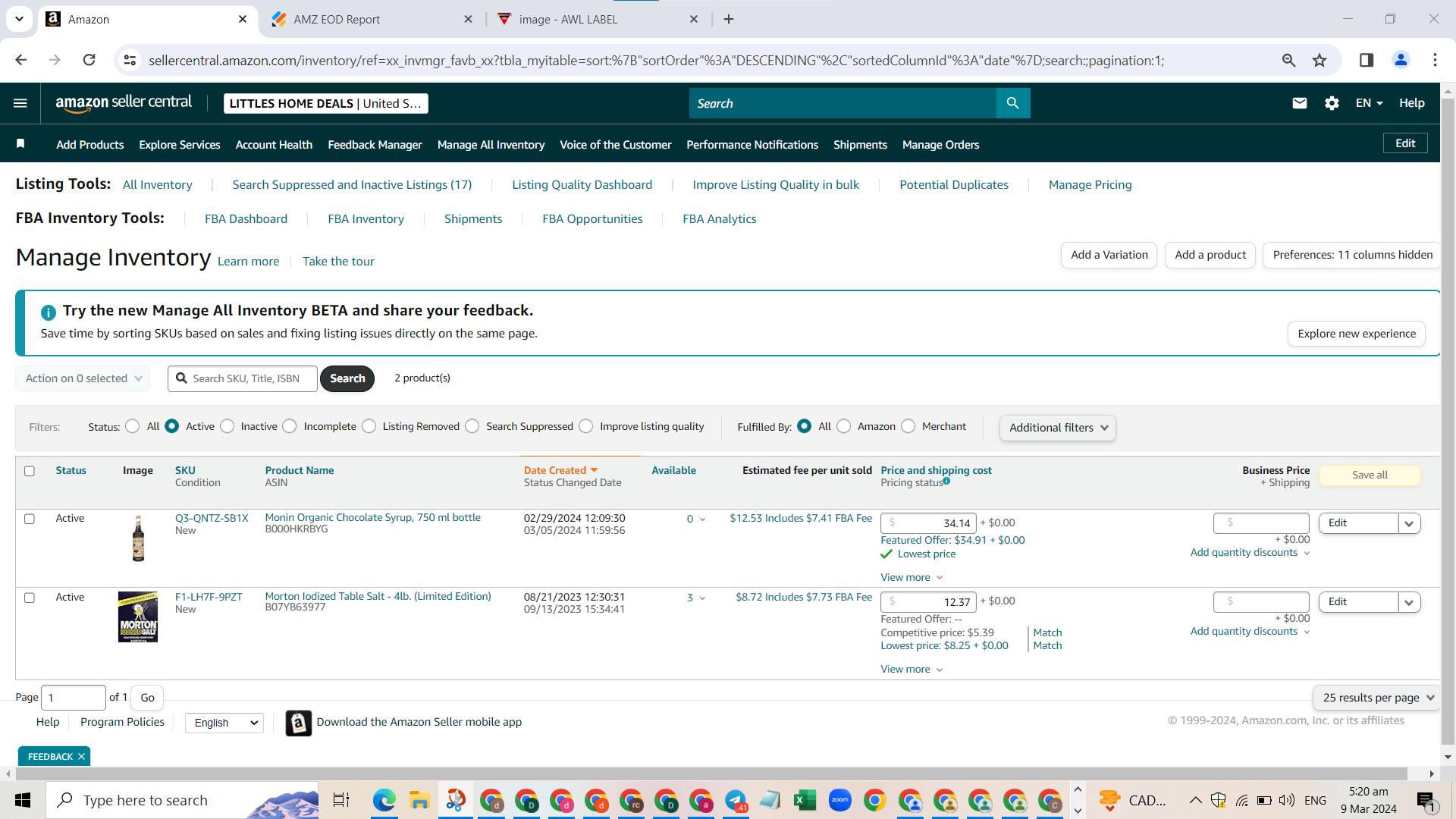Open the Chrome three-dot menu
Screen dimensions: 1456x819
click(1435, 60)
